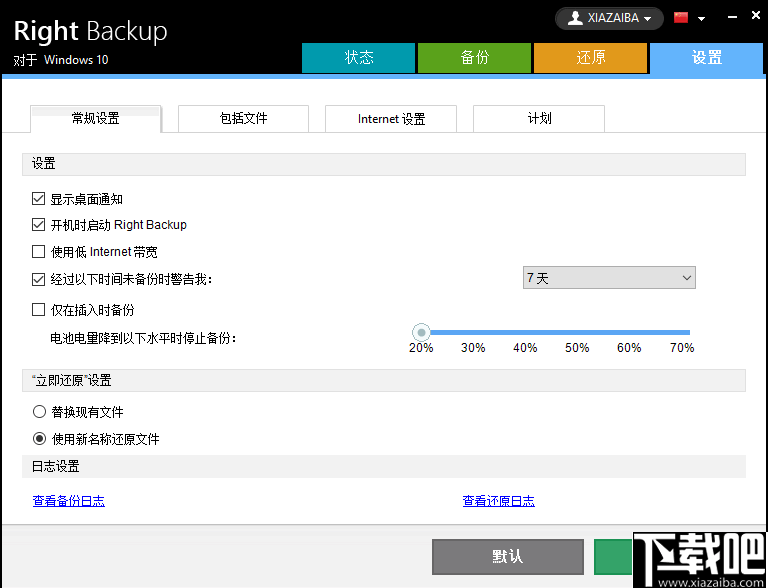Set battery slider to 50% mark

pos(577,333)
